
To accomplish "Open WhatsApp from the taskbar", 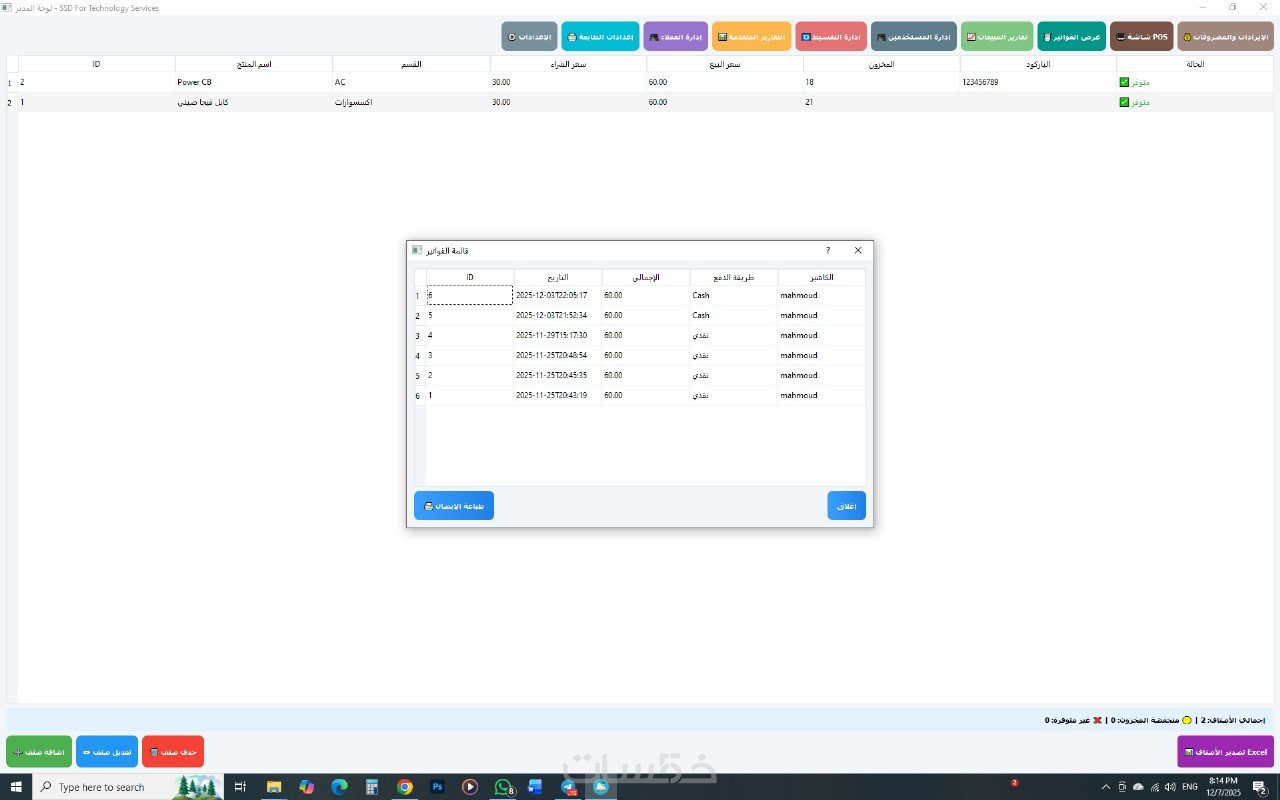I will [x=503, y=787].
